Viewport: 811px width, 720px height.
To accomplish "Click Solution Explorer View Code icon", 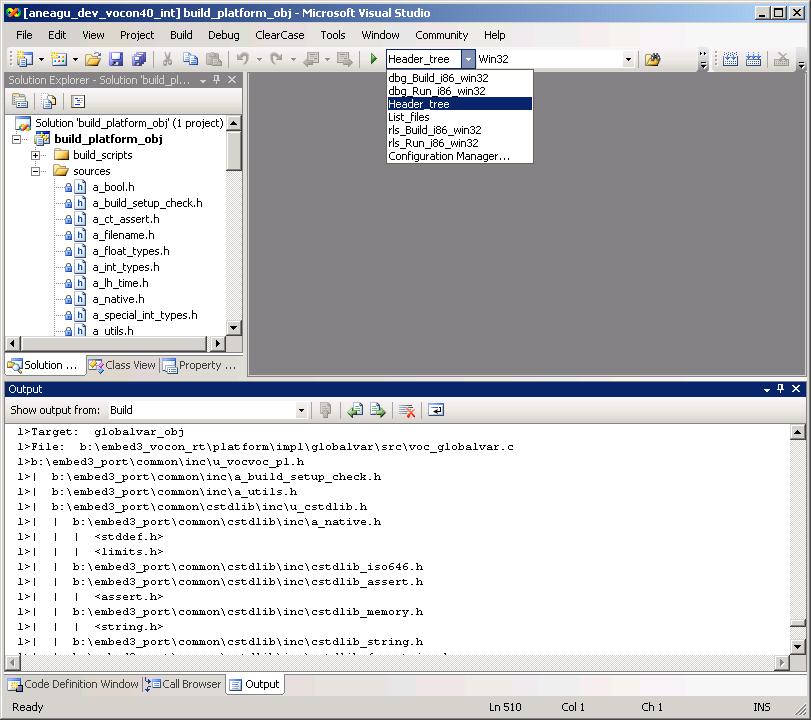I will (x=78, y=101).
